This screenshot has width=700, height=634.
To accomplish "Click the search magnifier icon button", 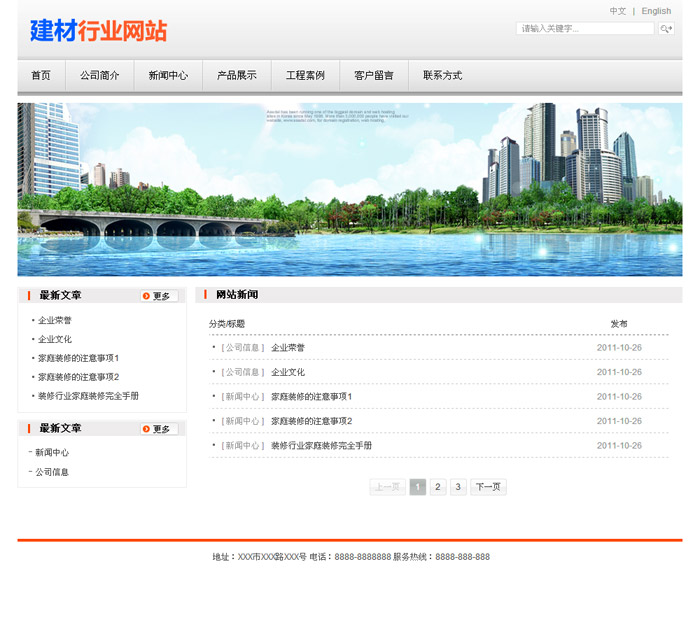I will 666,29.
